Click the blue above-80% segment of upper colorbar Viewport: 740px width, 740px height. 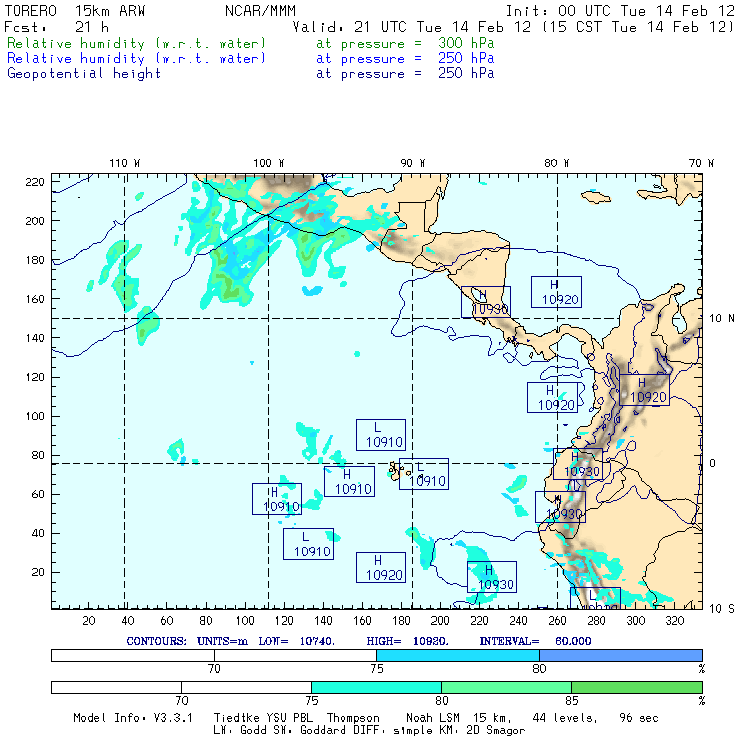(621, 655)
